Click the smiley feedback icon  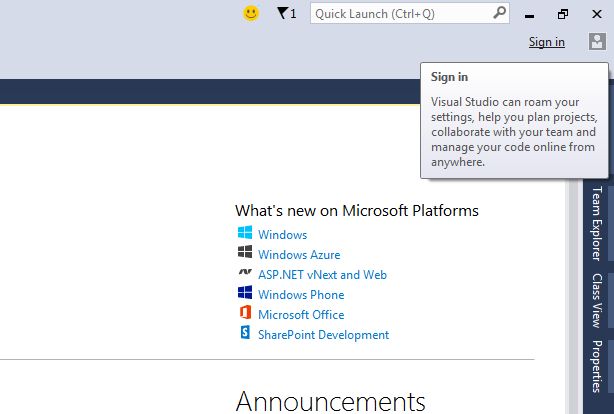click(x=251, y=13)
